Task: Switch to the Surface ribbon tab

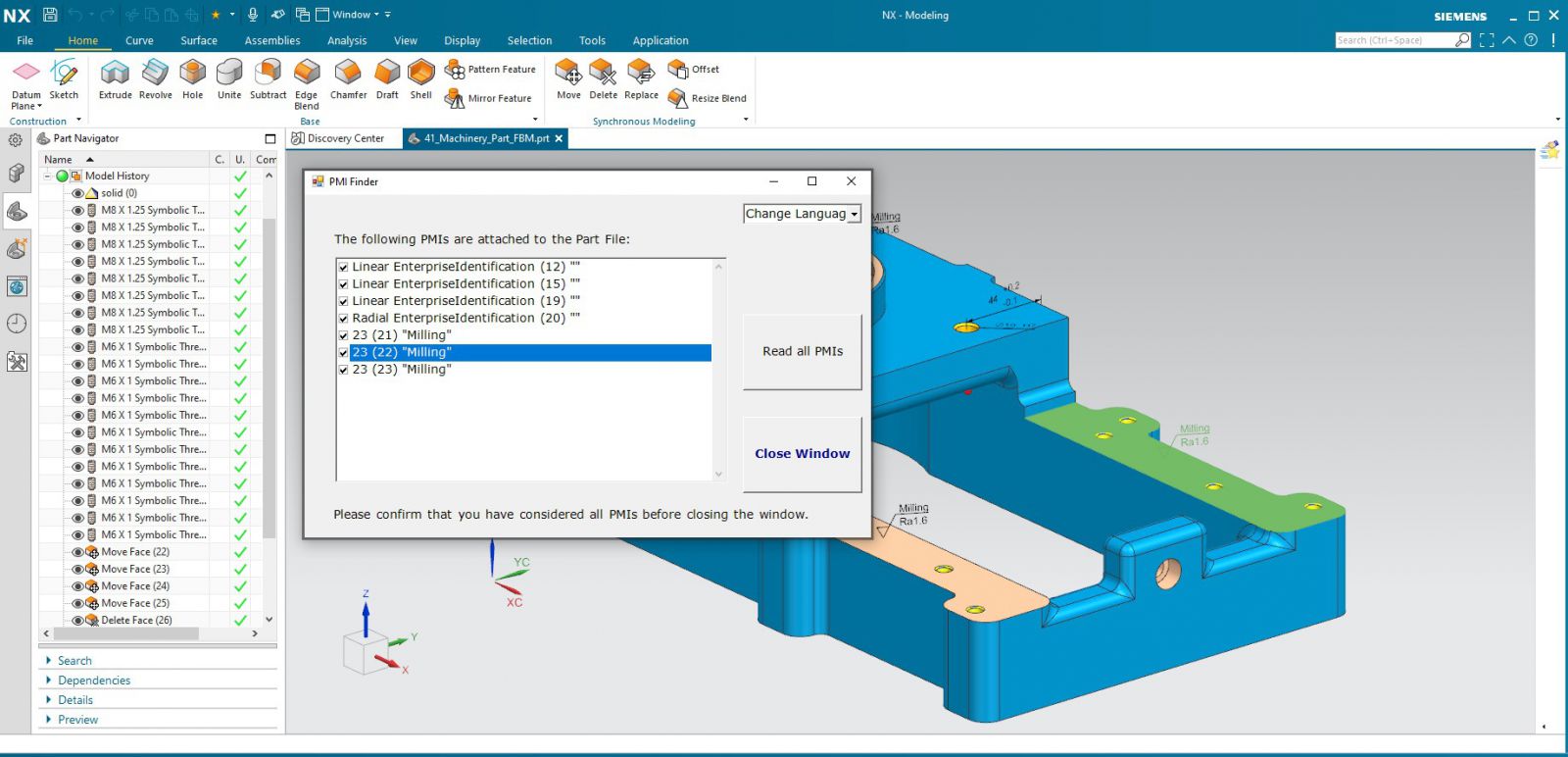Action: point(199,40)
